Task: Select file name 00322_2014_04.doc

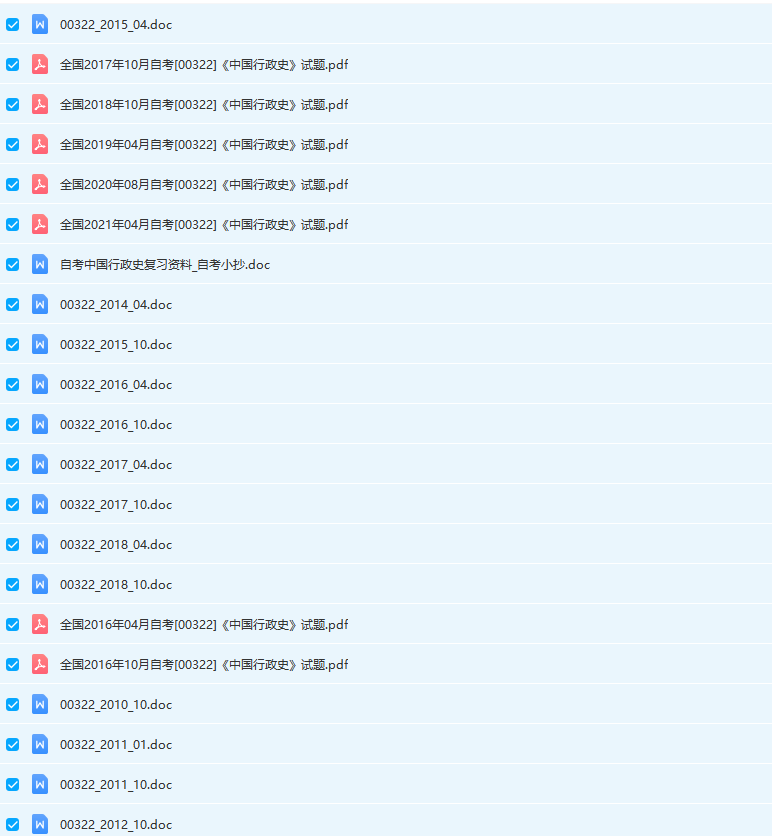Action: [116, 304]
